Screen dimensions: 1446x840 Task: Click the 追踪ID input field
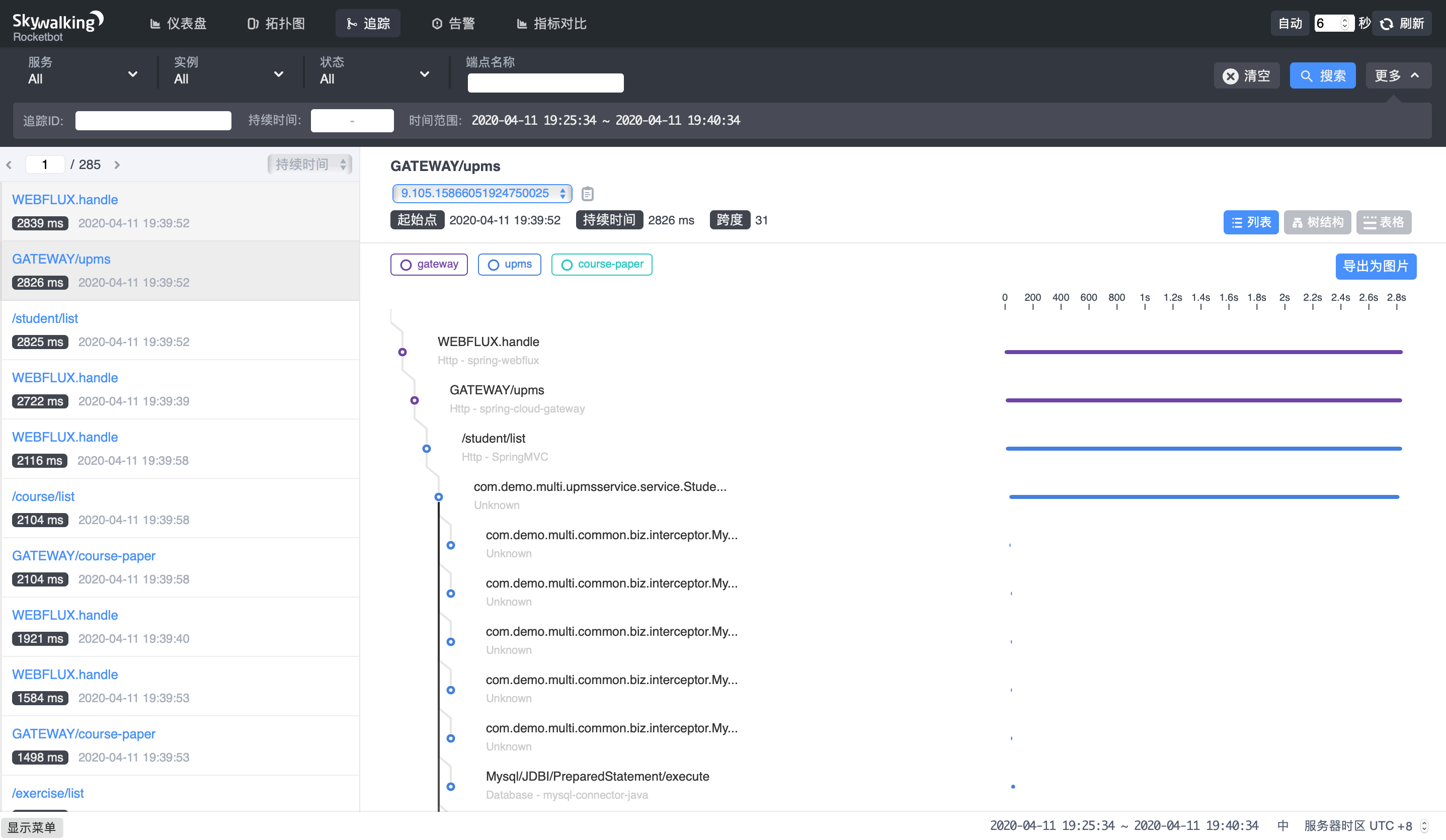153,121
